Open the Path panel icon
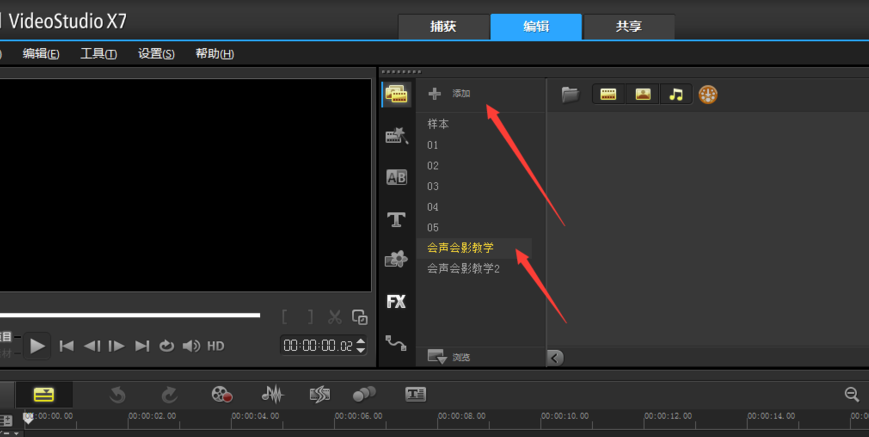The image size is (869, 437). tap(396, 343)
